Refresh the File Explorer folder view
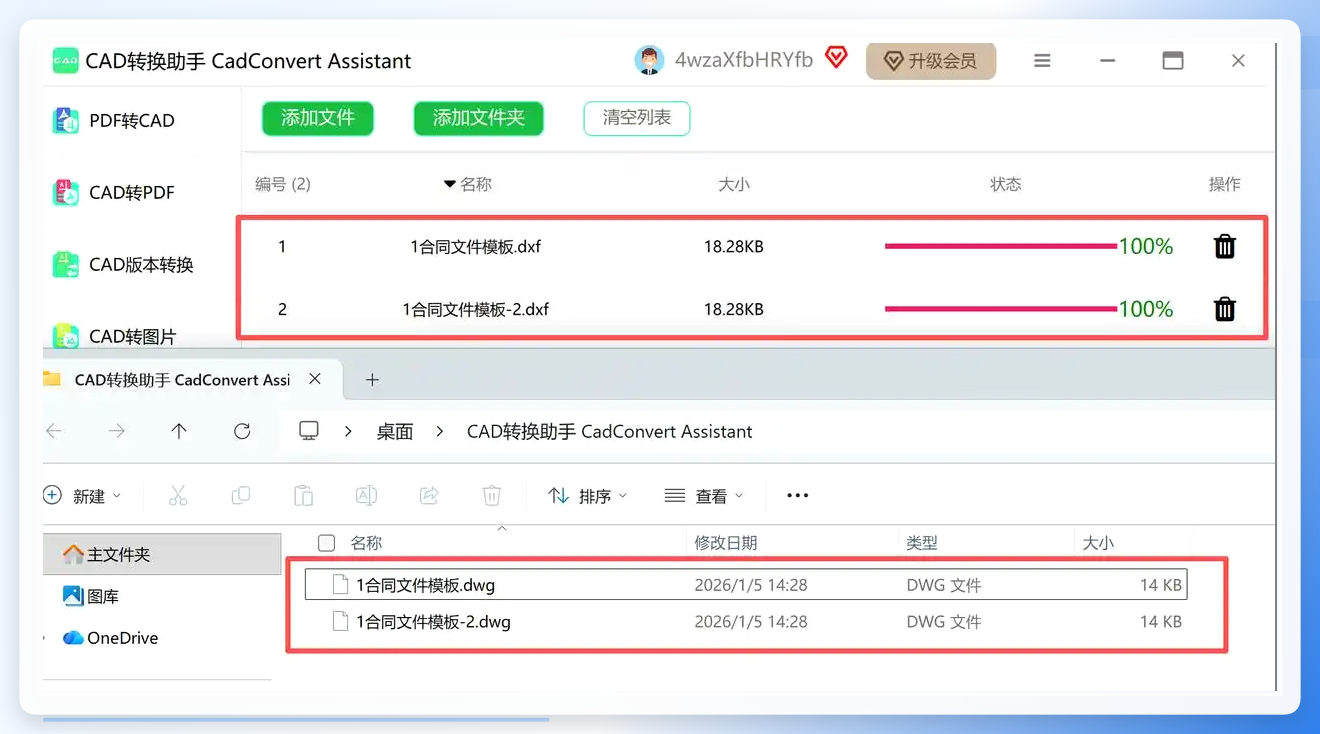This screenshot has height=734, width=1320. (x=242, y=431)
